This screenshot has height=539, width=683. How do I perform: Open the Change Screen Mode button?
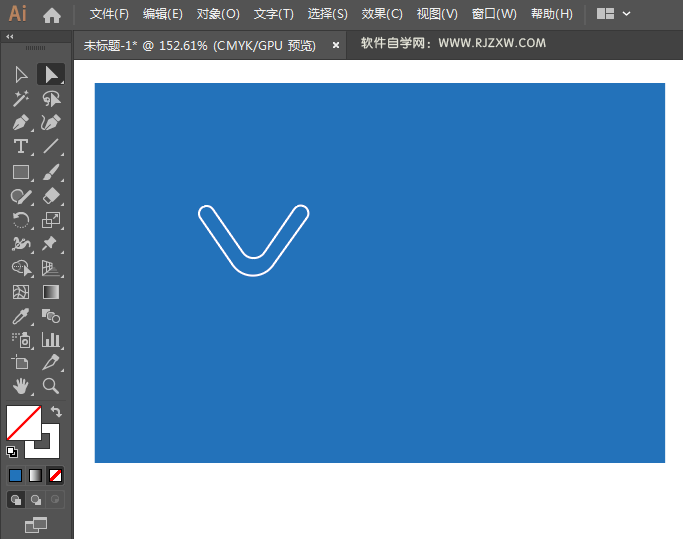coord(36,525)
